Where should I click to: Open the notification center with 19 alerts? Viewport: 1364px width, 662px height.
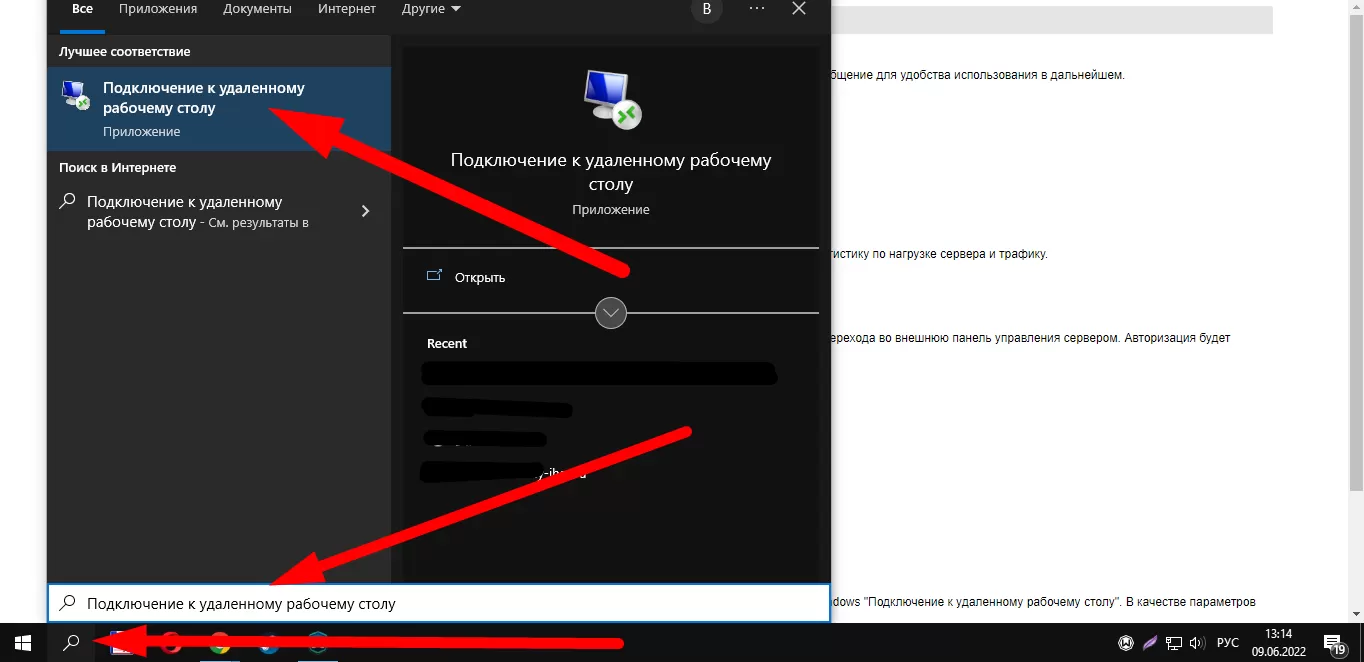(1333, 643)
